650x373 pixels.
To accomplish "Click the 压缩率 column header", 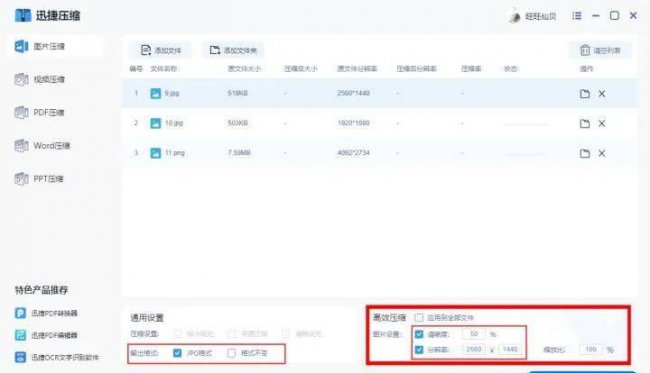I will click(471, 68).
